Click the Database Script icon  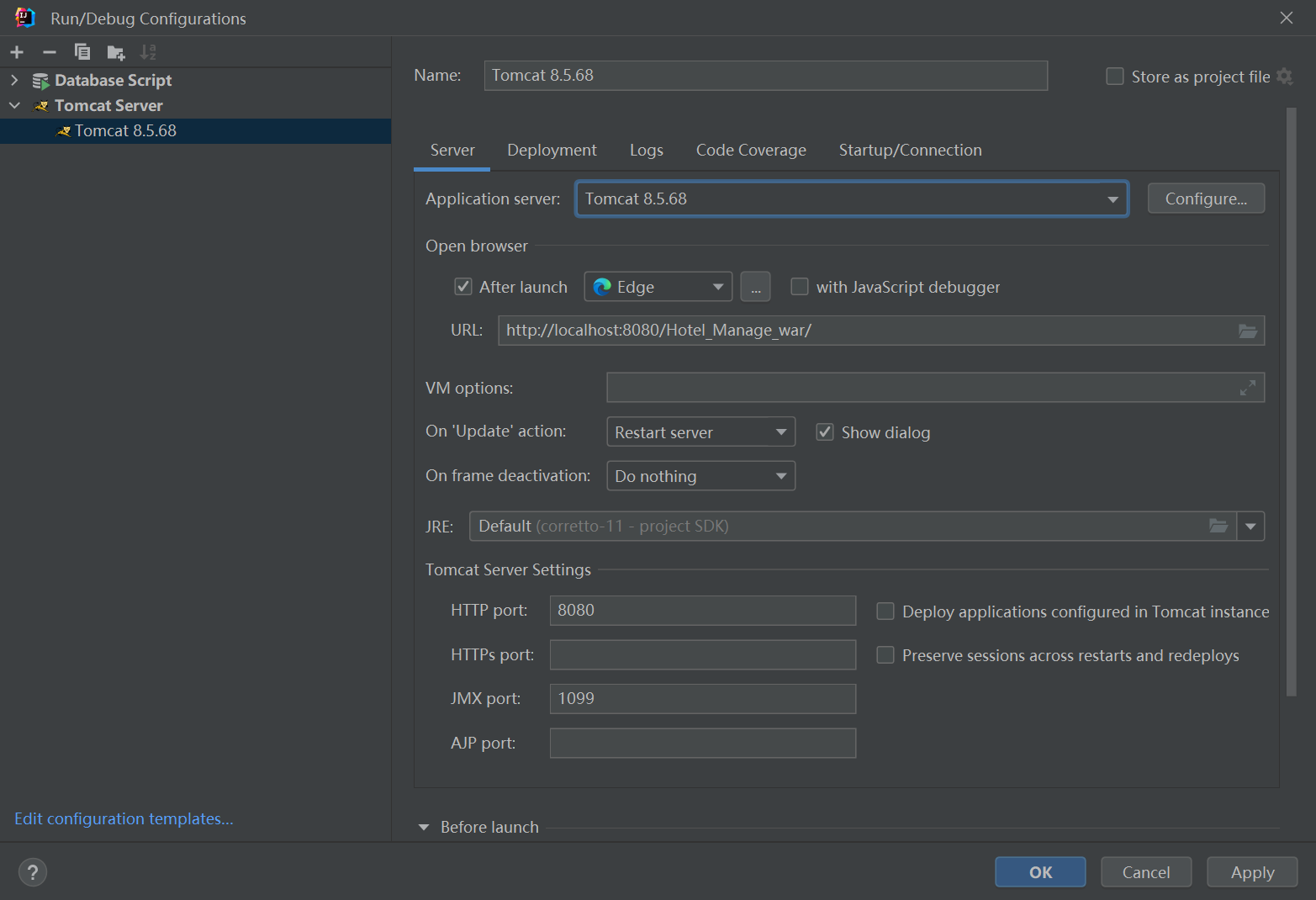[x=40, y=81]
